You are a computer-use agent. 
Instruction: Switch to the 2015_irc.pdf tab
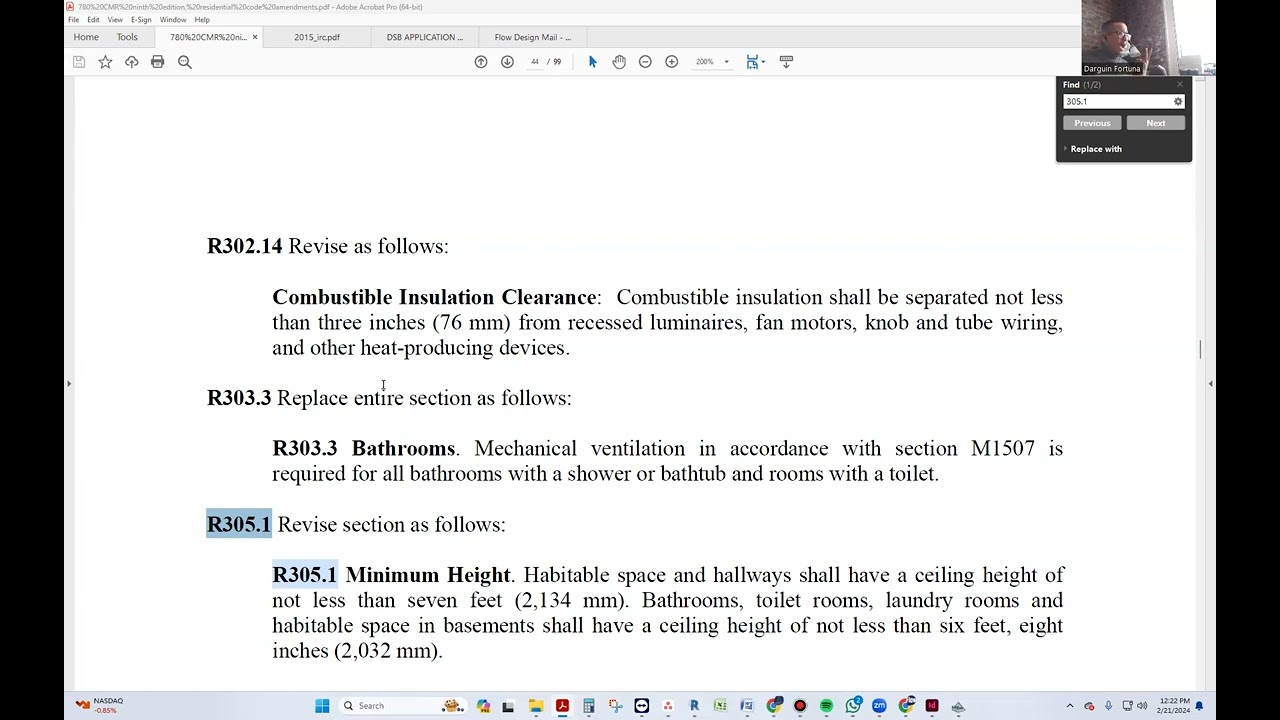317,37
